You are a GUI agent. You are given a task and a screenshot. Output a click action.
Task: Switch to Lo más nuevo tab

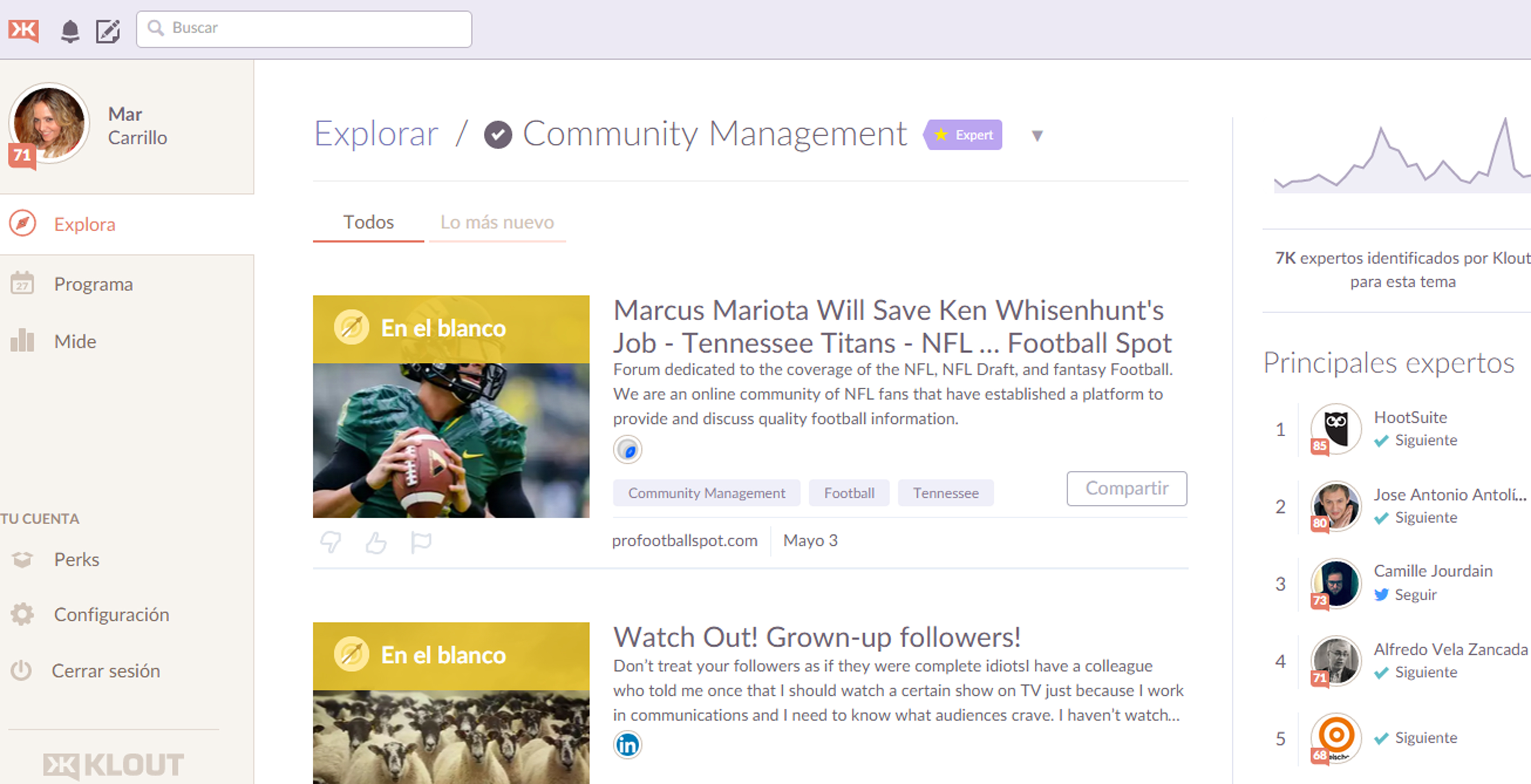point(497,222)
